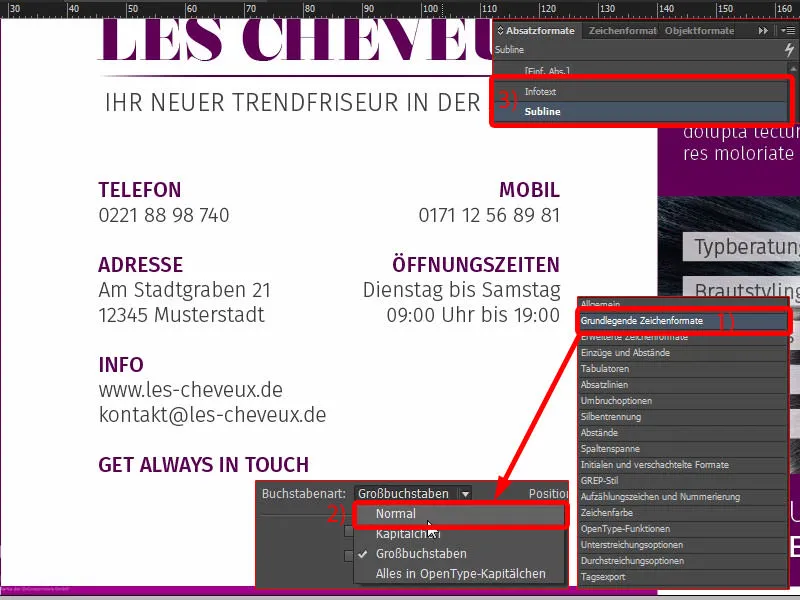The image size is (800, 600).
Task: Click the horizontal ruler at mark 100
Action: pos(430,9)
